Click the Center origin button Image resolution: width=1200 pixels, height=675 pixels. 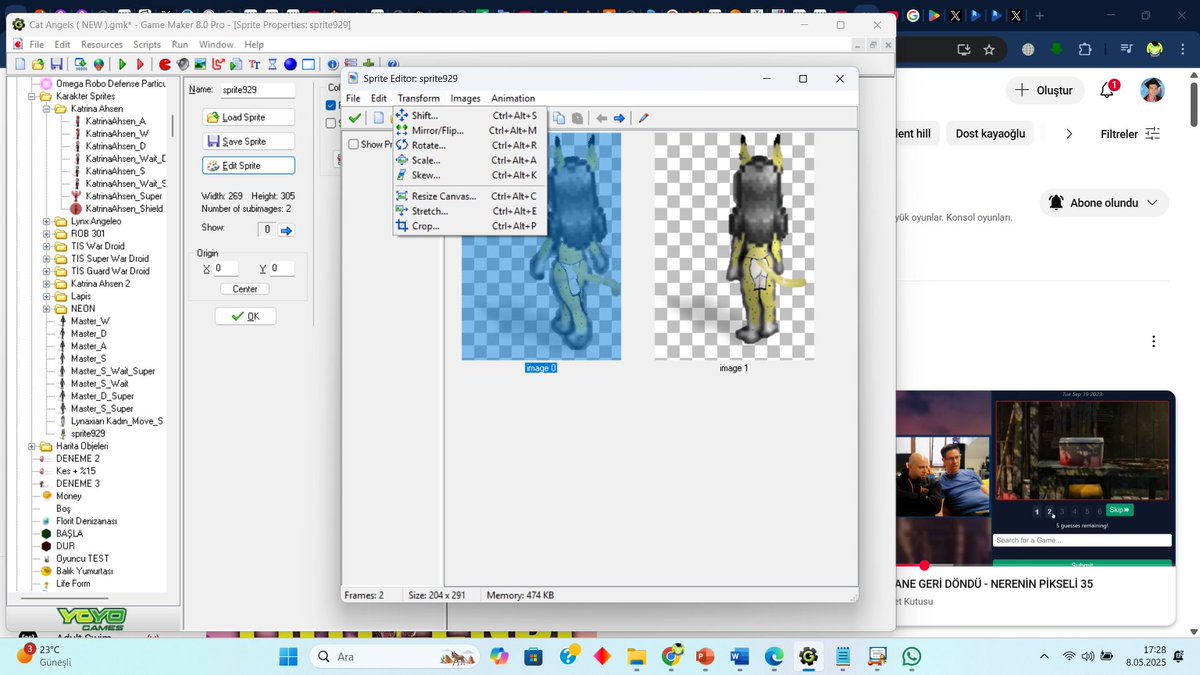click(245, 289)
